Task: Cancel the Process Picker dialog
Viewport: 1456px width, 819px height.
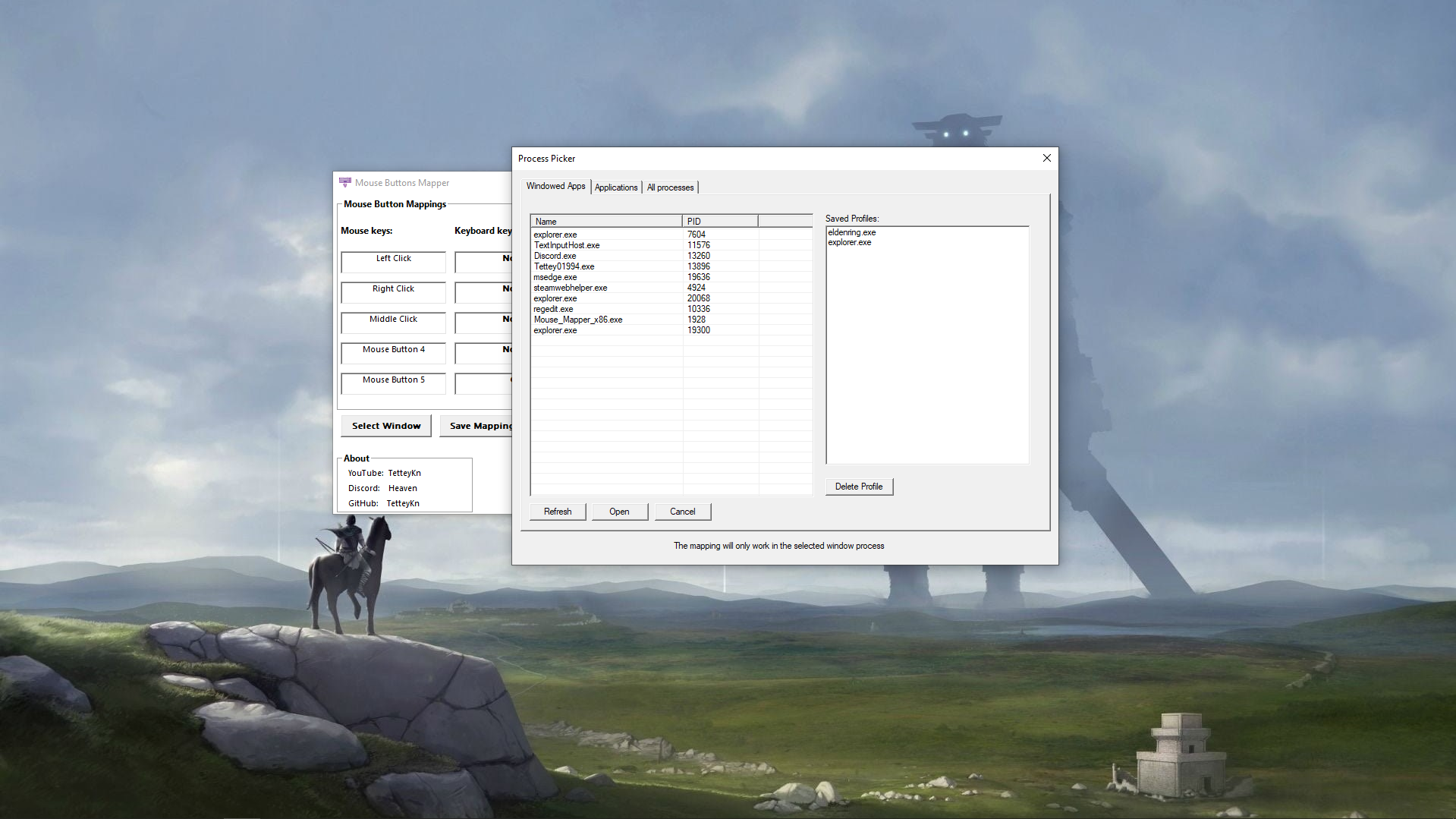Action: (x=681, y=511)
